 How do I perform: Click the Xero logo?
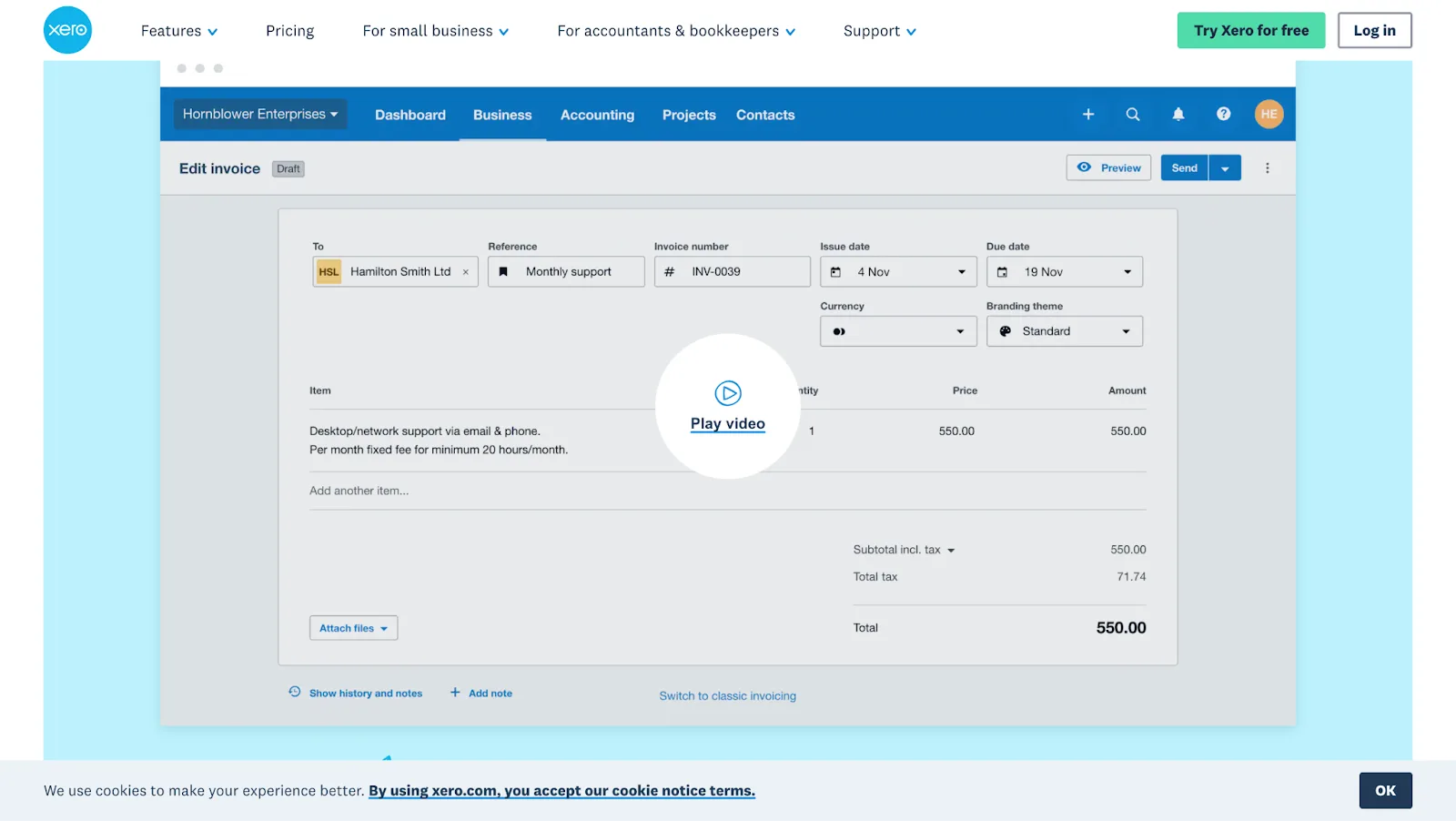[67, 30]
